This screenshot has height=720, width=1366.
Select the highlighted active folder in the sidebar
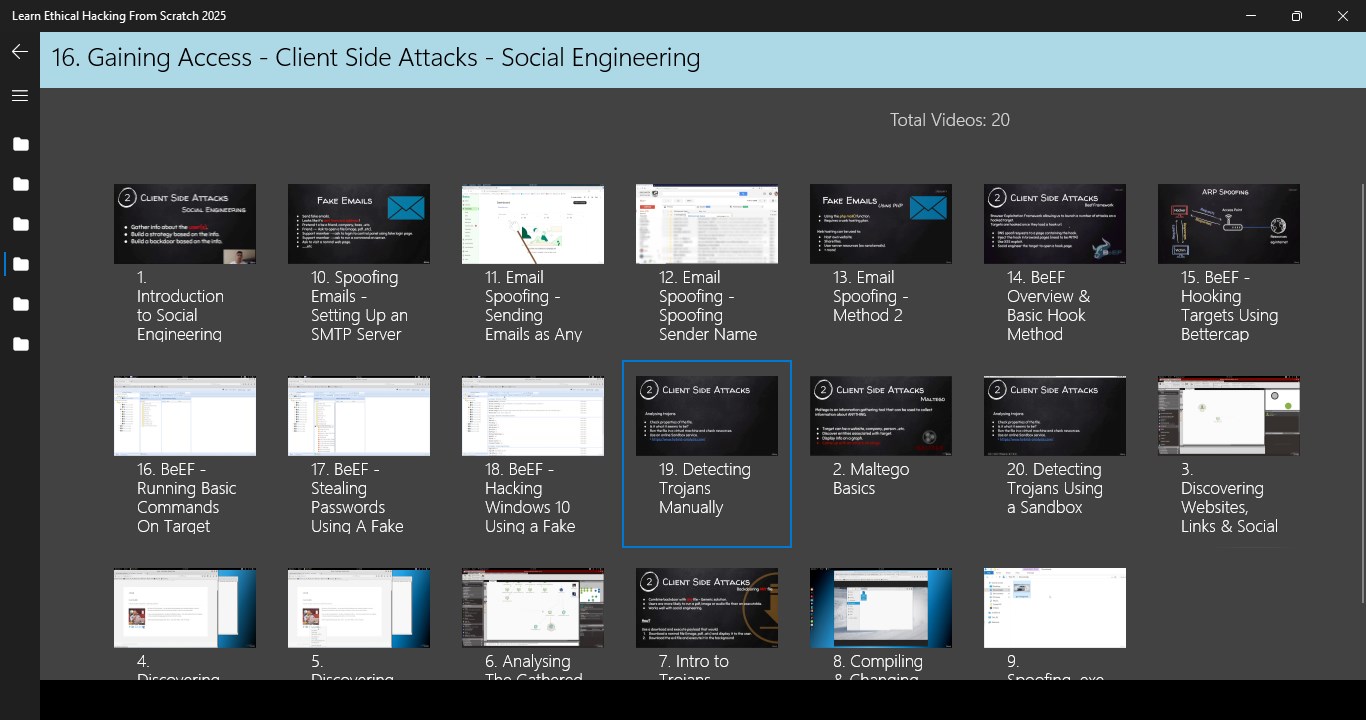[20, 264]
